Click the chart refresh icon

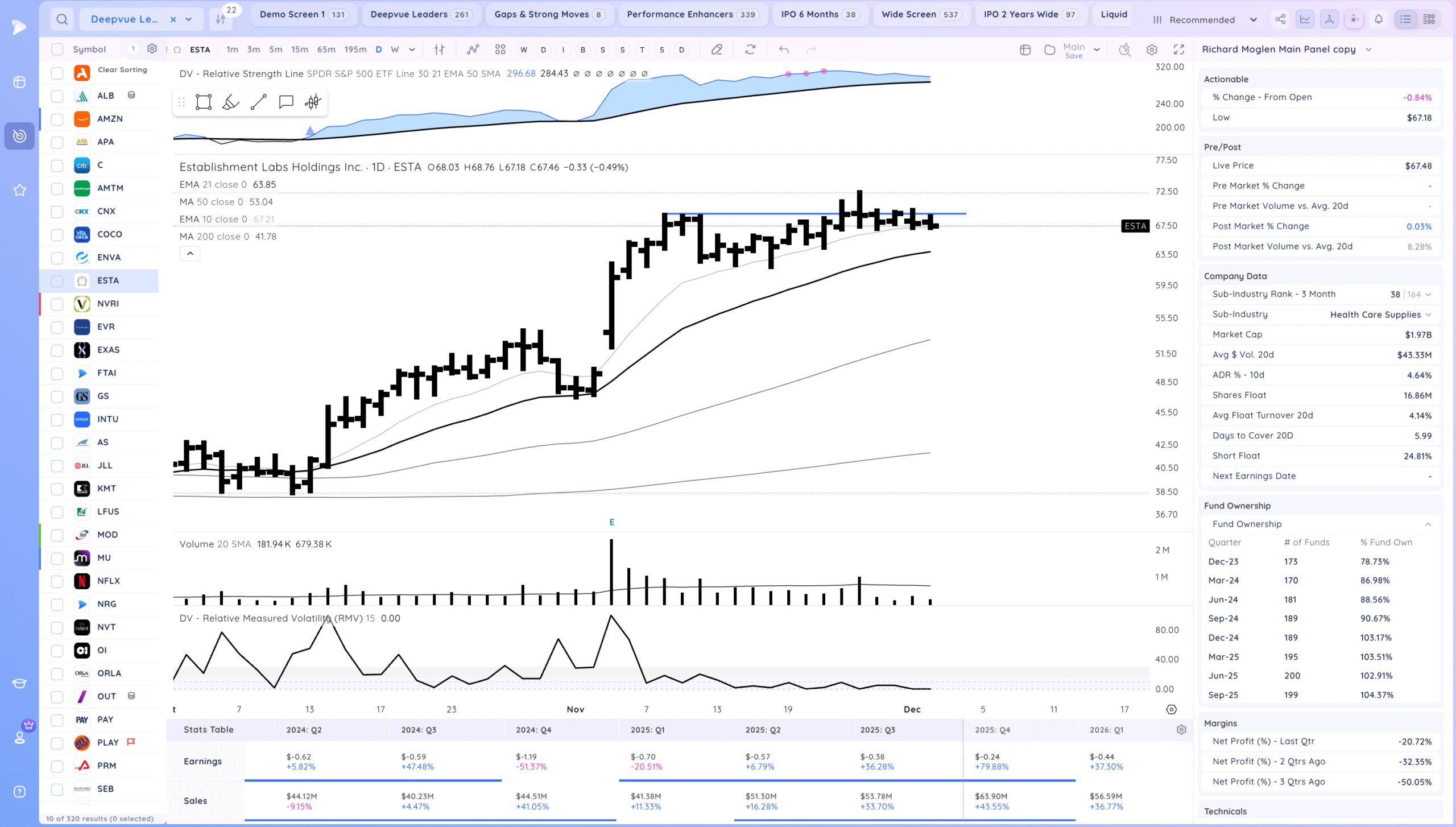coord(750,49)
